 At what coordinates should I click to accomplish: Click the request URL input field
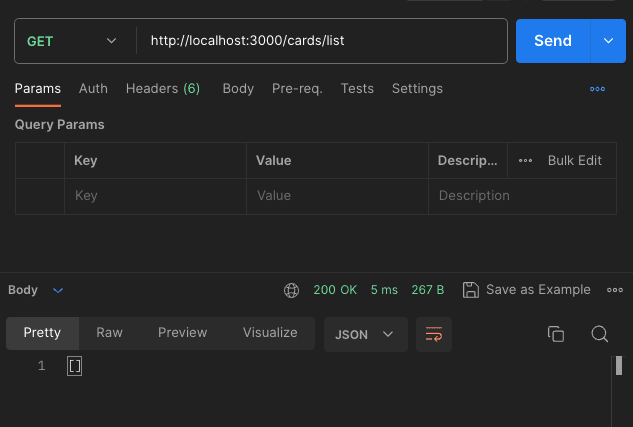tap(320, 41)
